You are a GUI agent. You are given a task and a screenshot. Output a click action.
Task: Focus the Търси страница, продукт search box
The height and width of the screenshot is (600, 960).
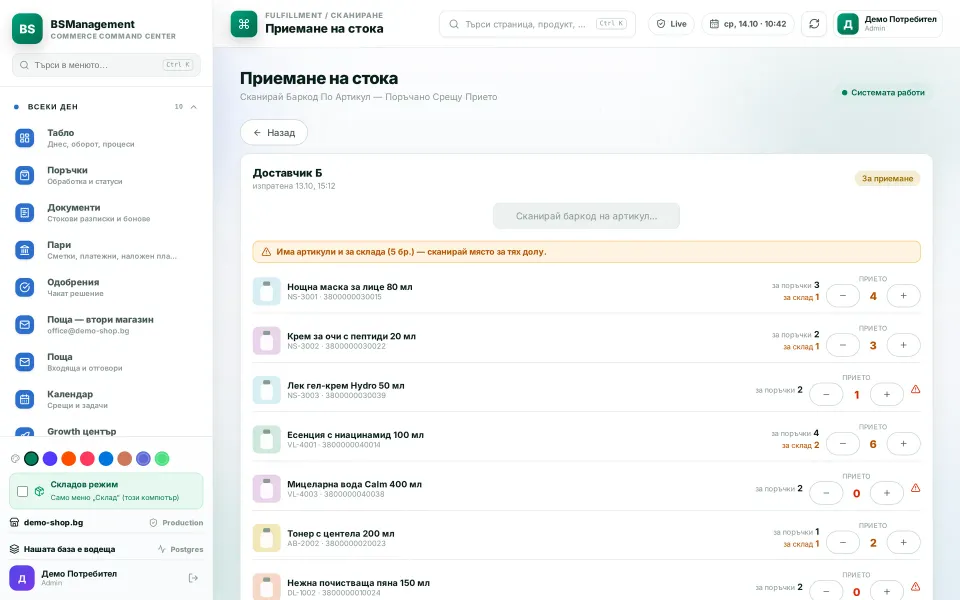coord(537,24)
